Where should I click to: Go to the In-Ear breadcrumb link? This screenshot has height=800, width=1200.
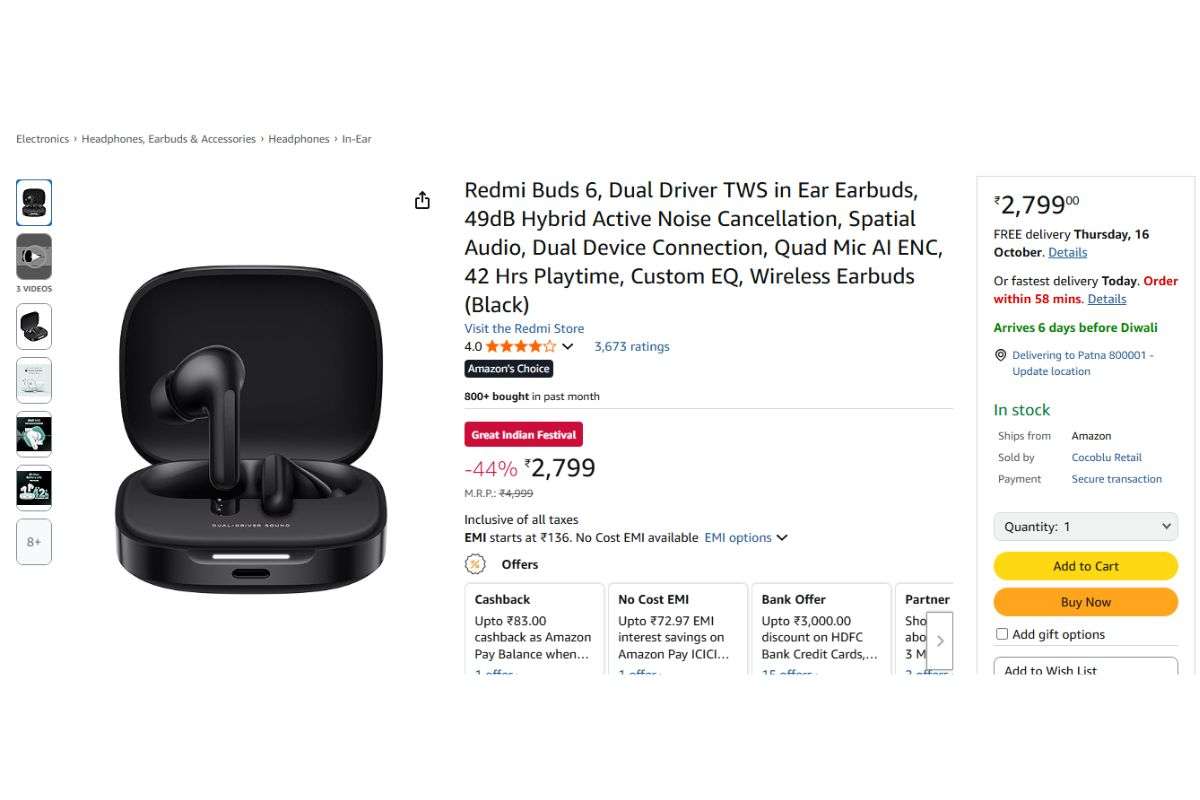tap(356, 138)
